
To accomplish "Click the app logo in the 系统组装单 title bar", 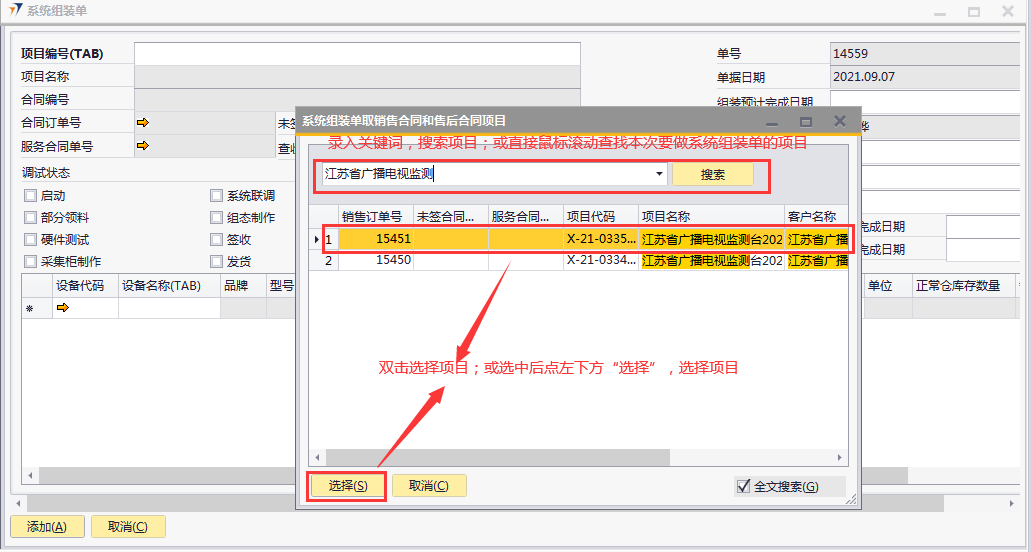I will tap(14, 11).
